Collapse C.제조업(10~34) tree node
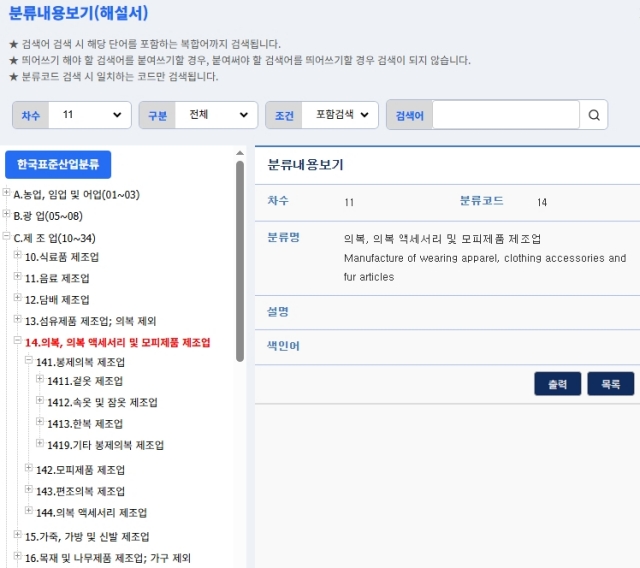The height and width of the screenshot is (568, 640). (x=6, y=235)
